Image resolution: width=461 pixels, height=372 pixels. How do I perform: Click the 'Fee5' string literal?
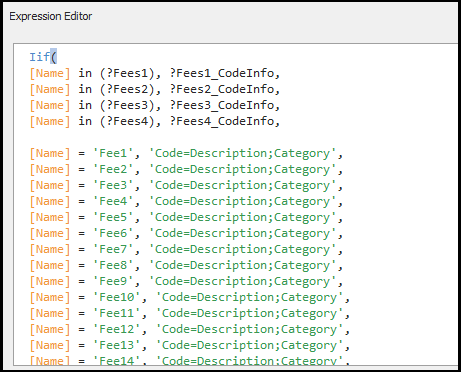pos(113,217)
